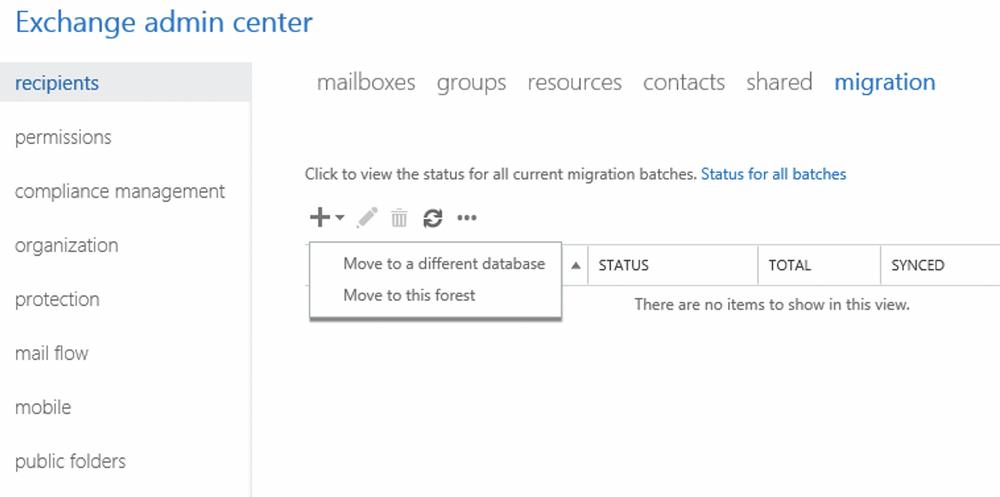Select recipients in the left navigation
The image size is (1000, 497).
[x=126, y=82]
